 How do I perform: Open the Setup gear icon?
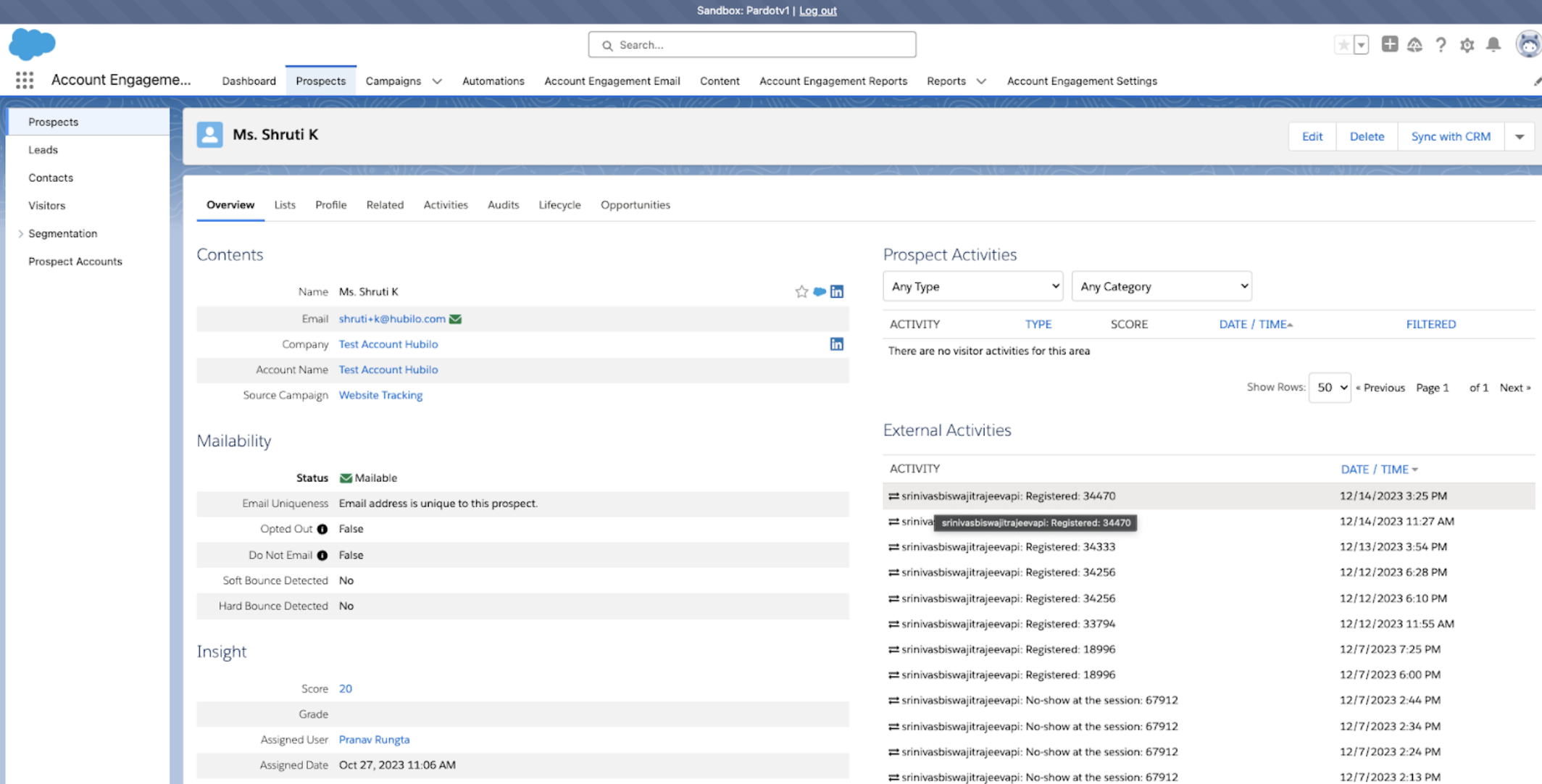pos(1467,45)
